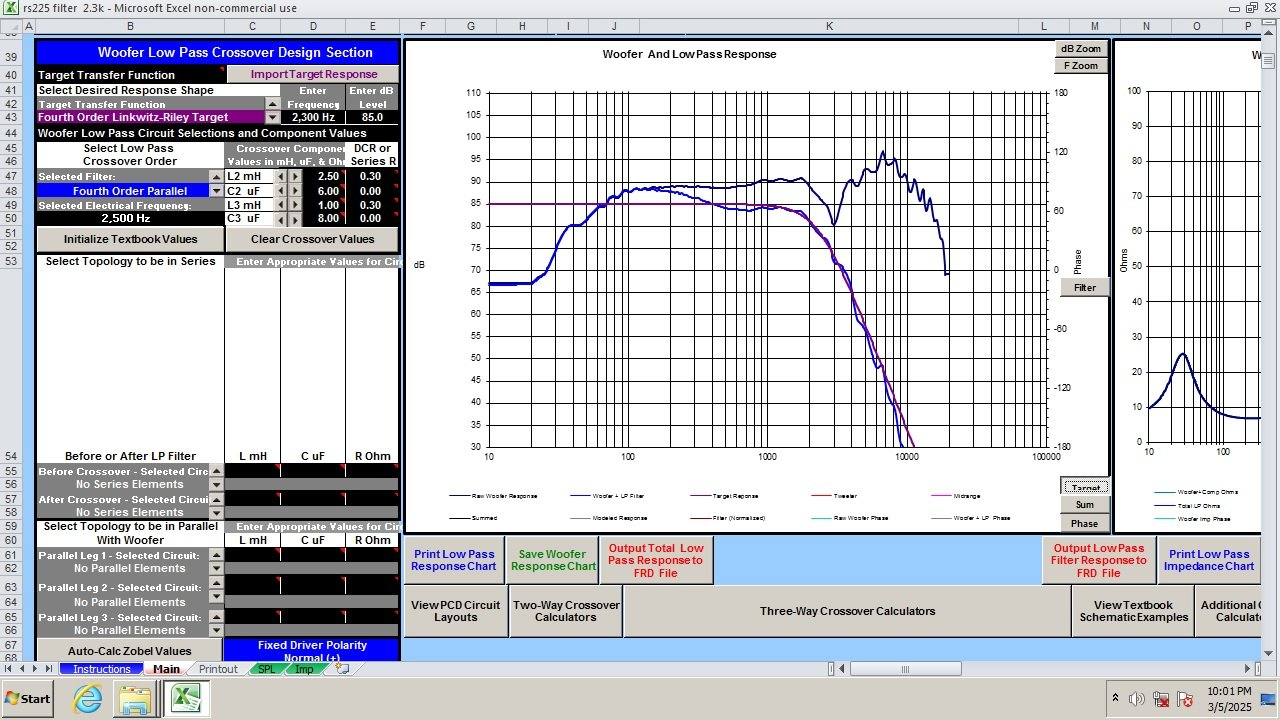
Task: Click Auto-Calc Zobel Values button
Action: coord(130,651)
